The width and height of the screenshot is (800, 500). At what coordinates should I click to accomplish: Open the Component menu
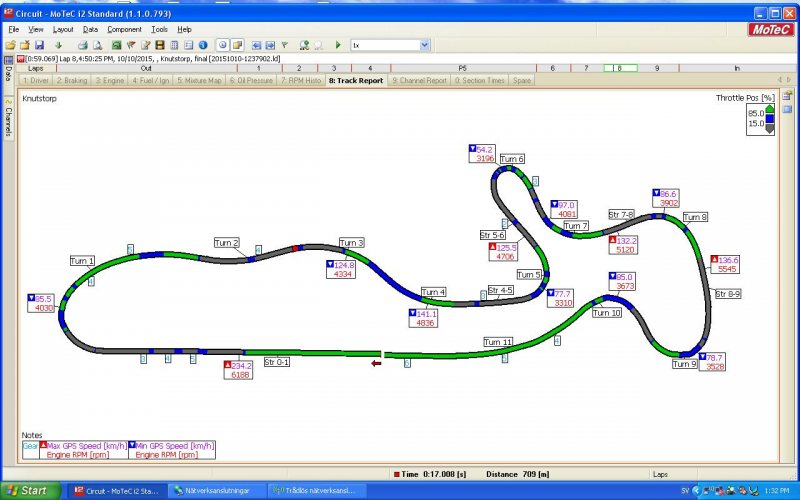124,29
